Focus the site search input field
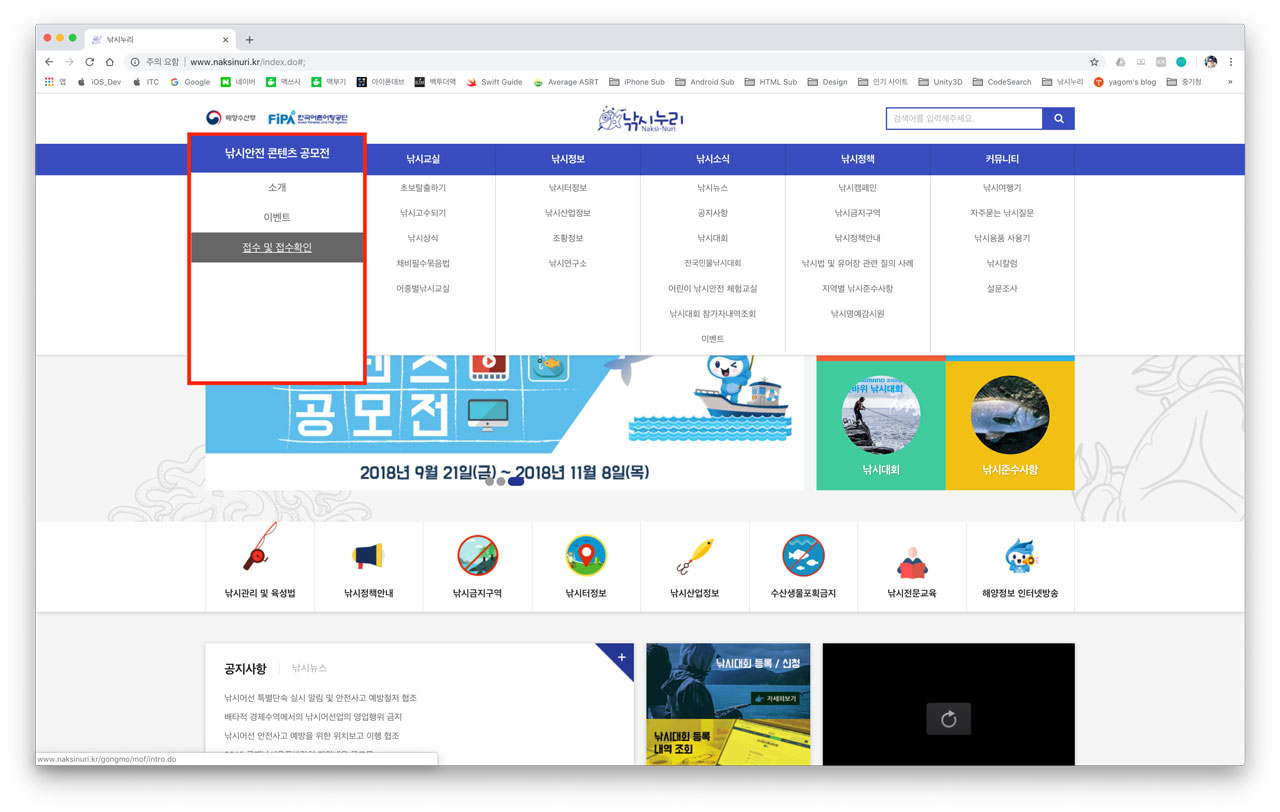The image size is (1280, 812). pyautogui.click(x=963, y=119)
